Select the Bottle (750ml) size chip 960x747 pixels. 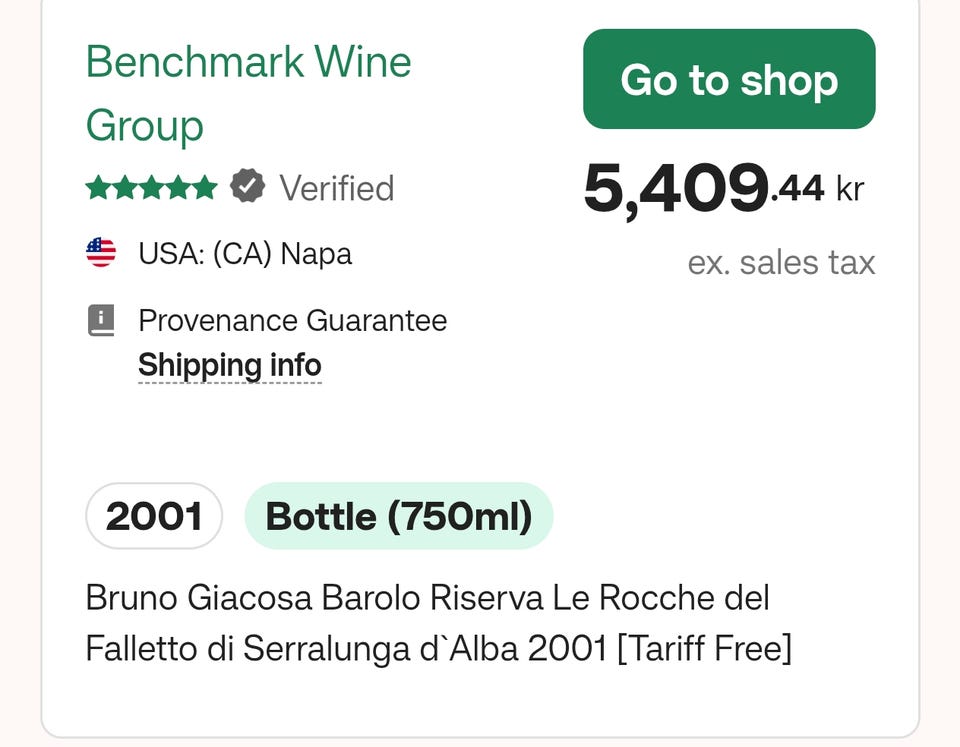point(398,516)
